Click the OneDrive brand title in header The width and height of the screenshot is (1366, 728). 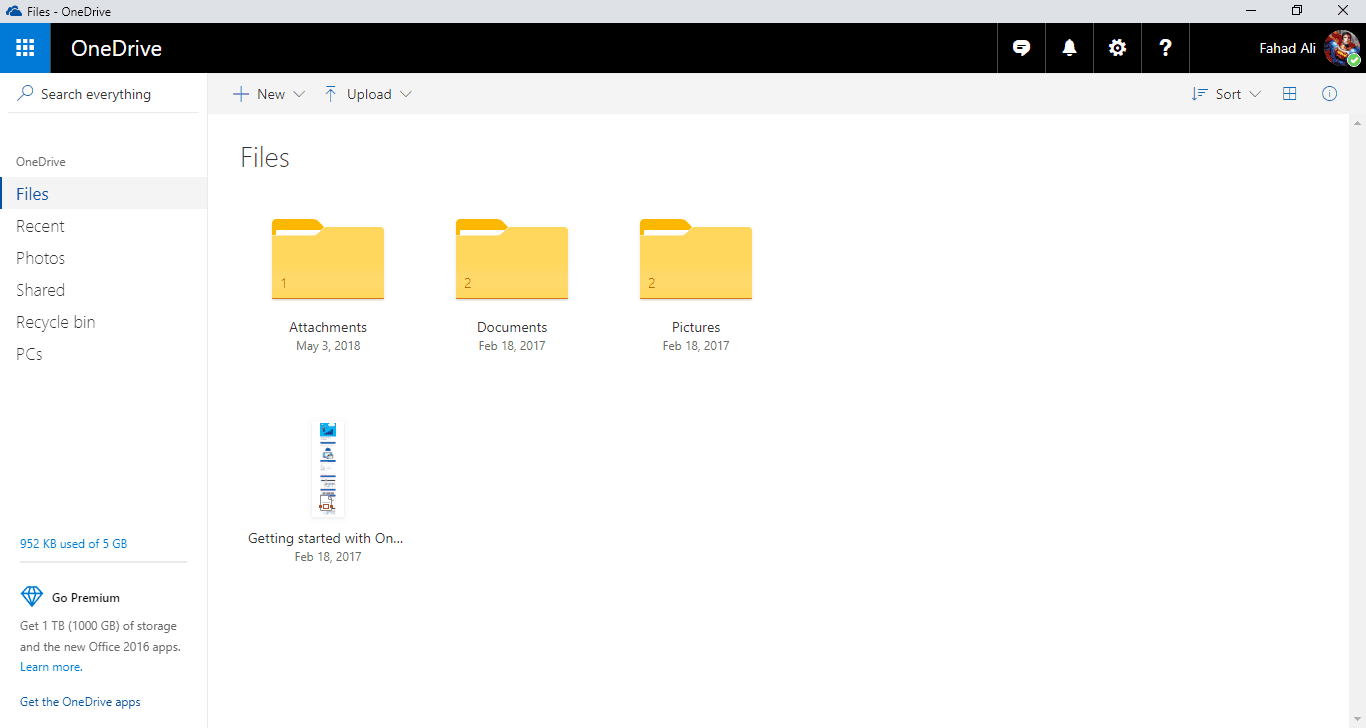tap(116, 48)
